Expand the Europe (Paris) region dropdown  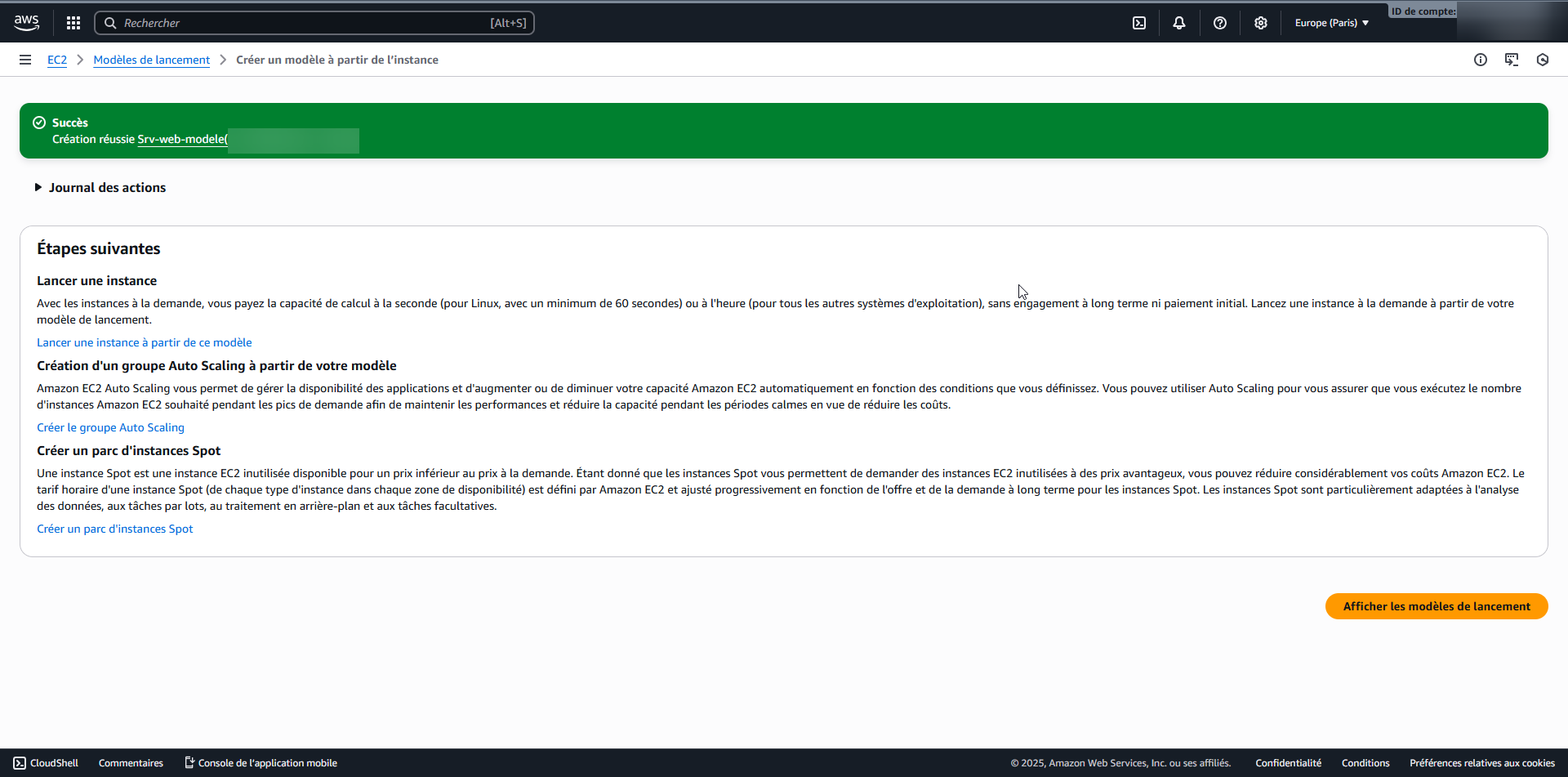click(x=1331, y=23)
